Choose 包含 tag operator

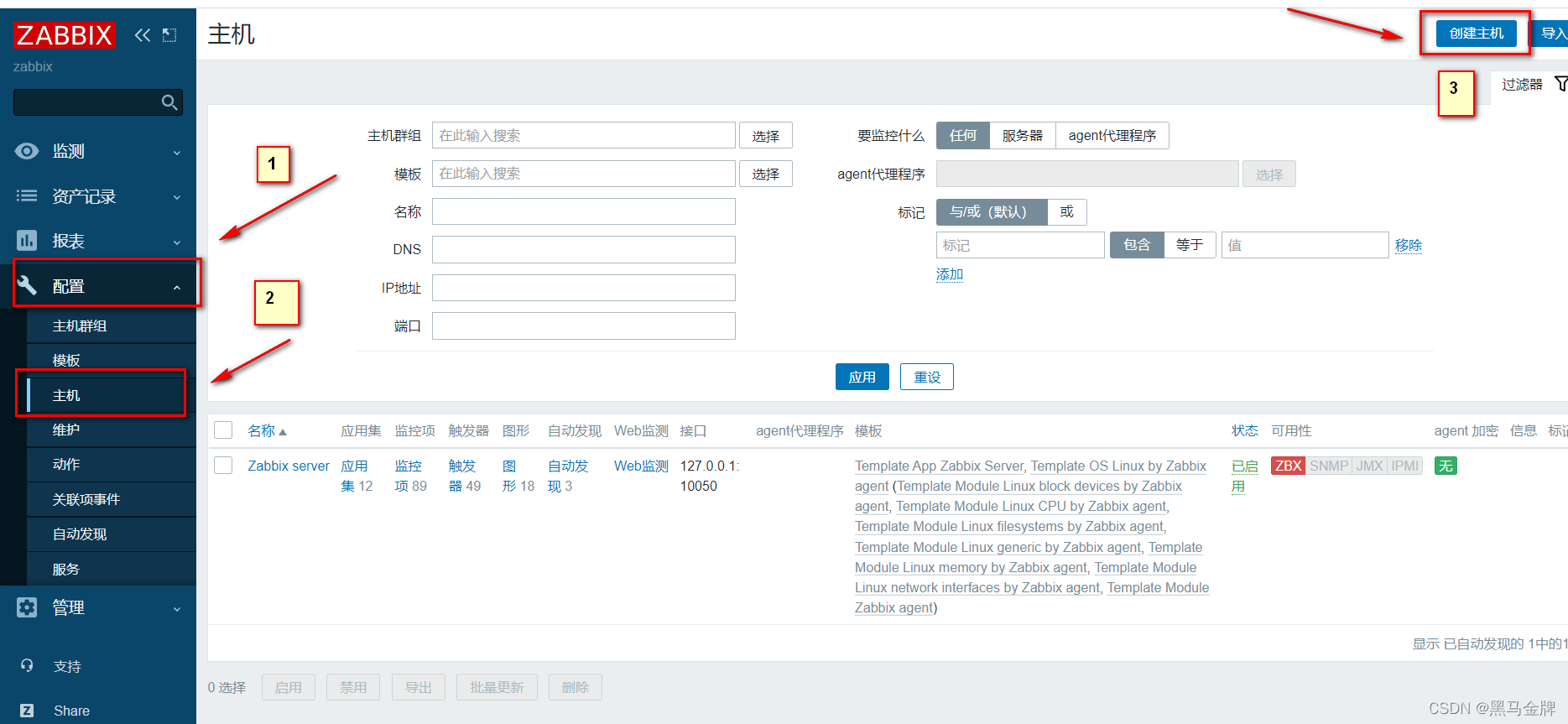pos(1137,245)
